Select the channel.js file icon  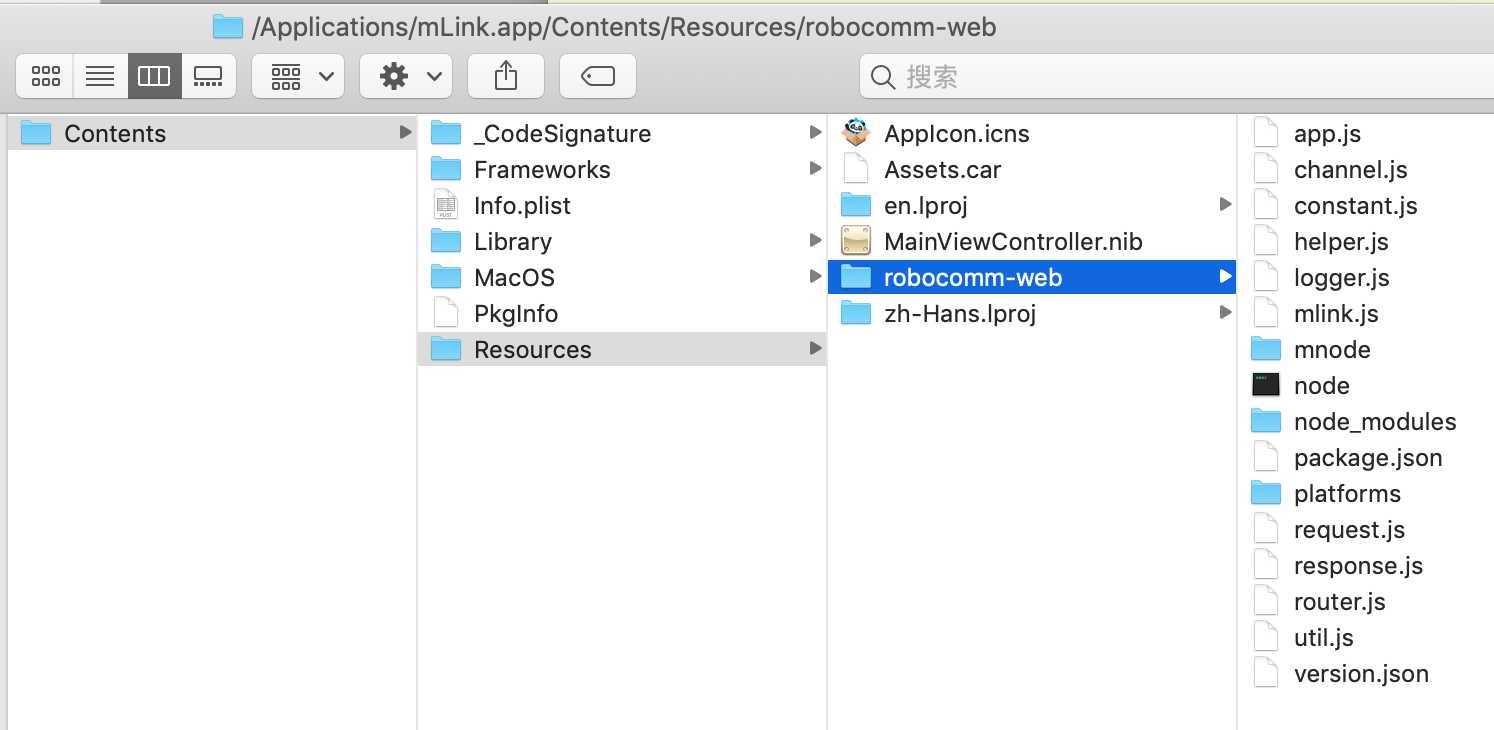coord(1266,169)
